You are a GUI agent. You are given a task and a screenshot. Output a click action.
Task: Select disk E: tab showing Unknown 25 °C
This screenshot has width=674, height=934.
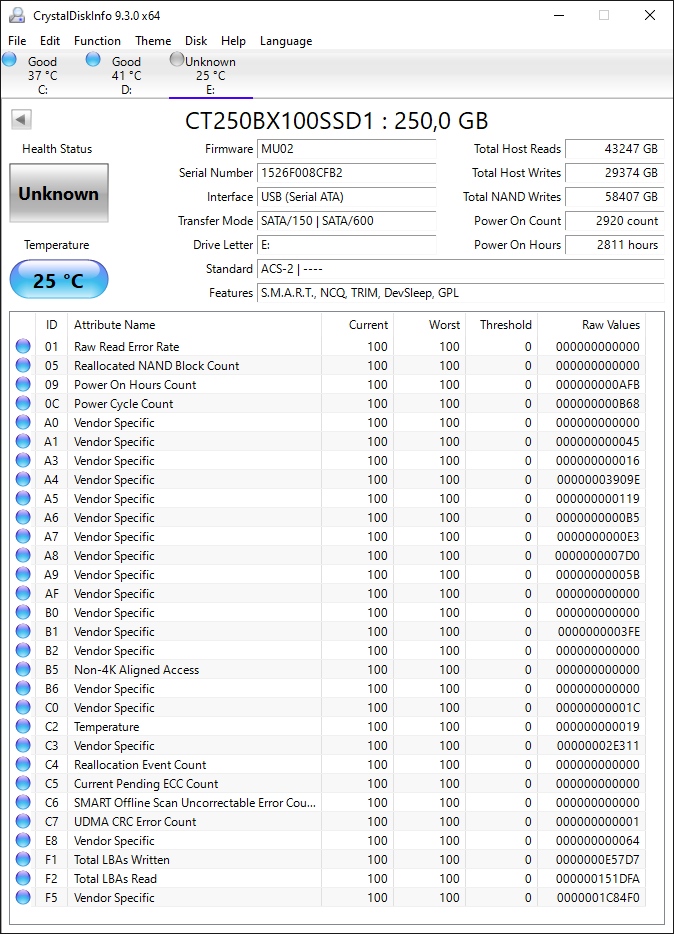[x=211, y=75]
